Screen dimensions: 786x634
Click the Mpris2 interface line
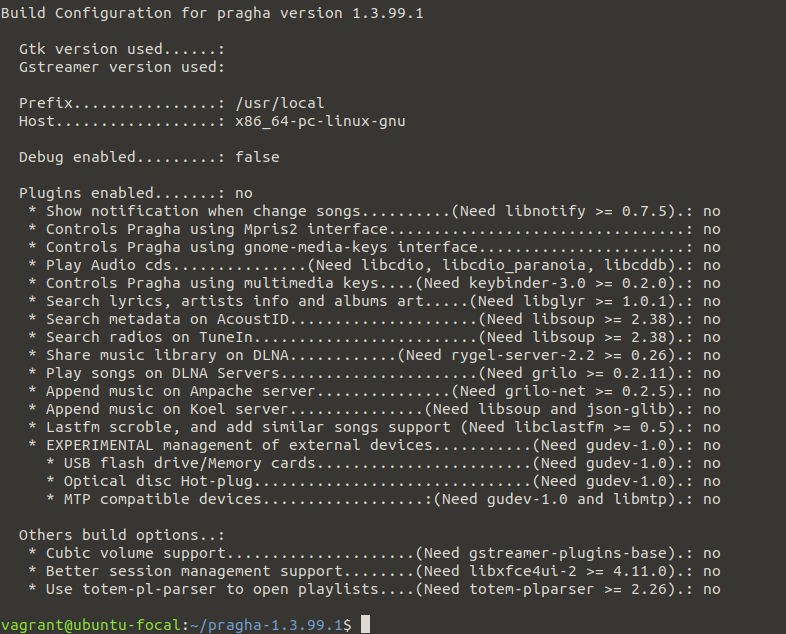tap(374, 230)
